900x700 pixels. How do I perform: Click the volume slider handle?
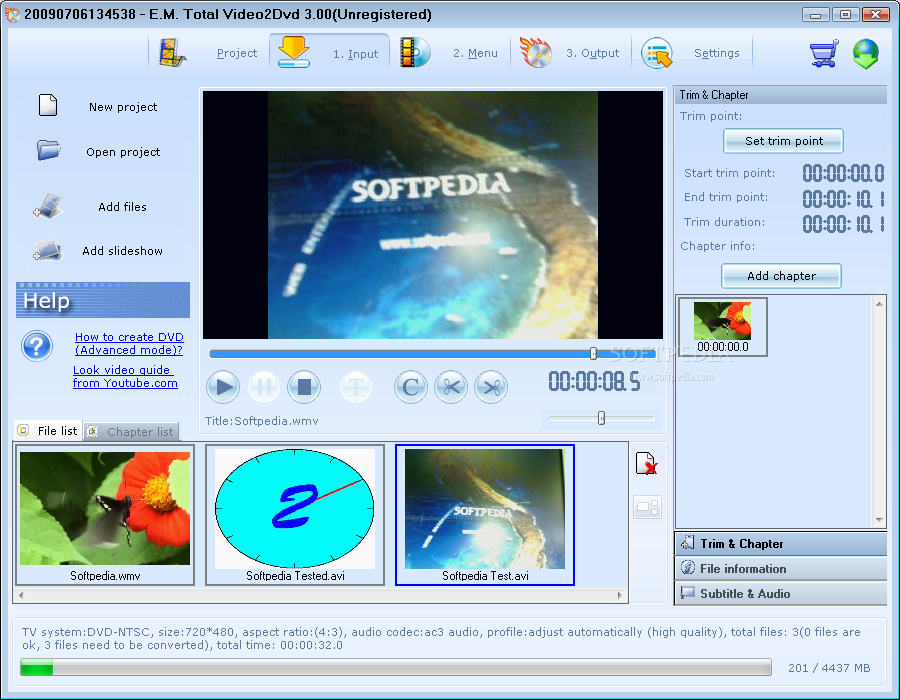(x=601, y=418)
